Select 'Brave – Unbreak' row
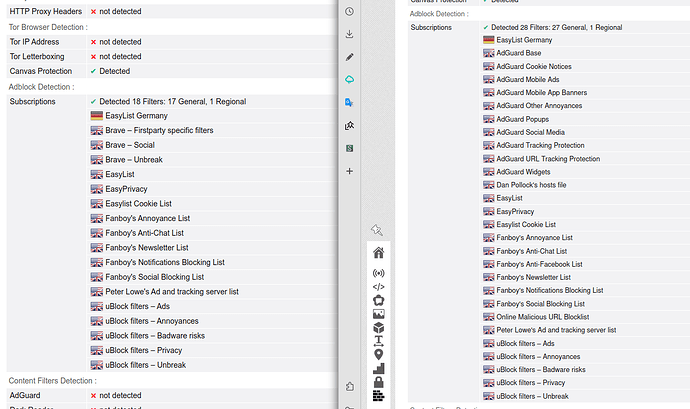690x409 pixels. tap(134, 159)
